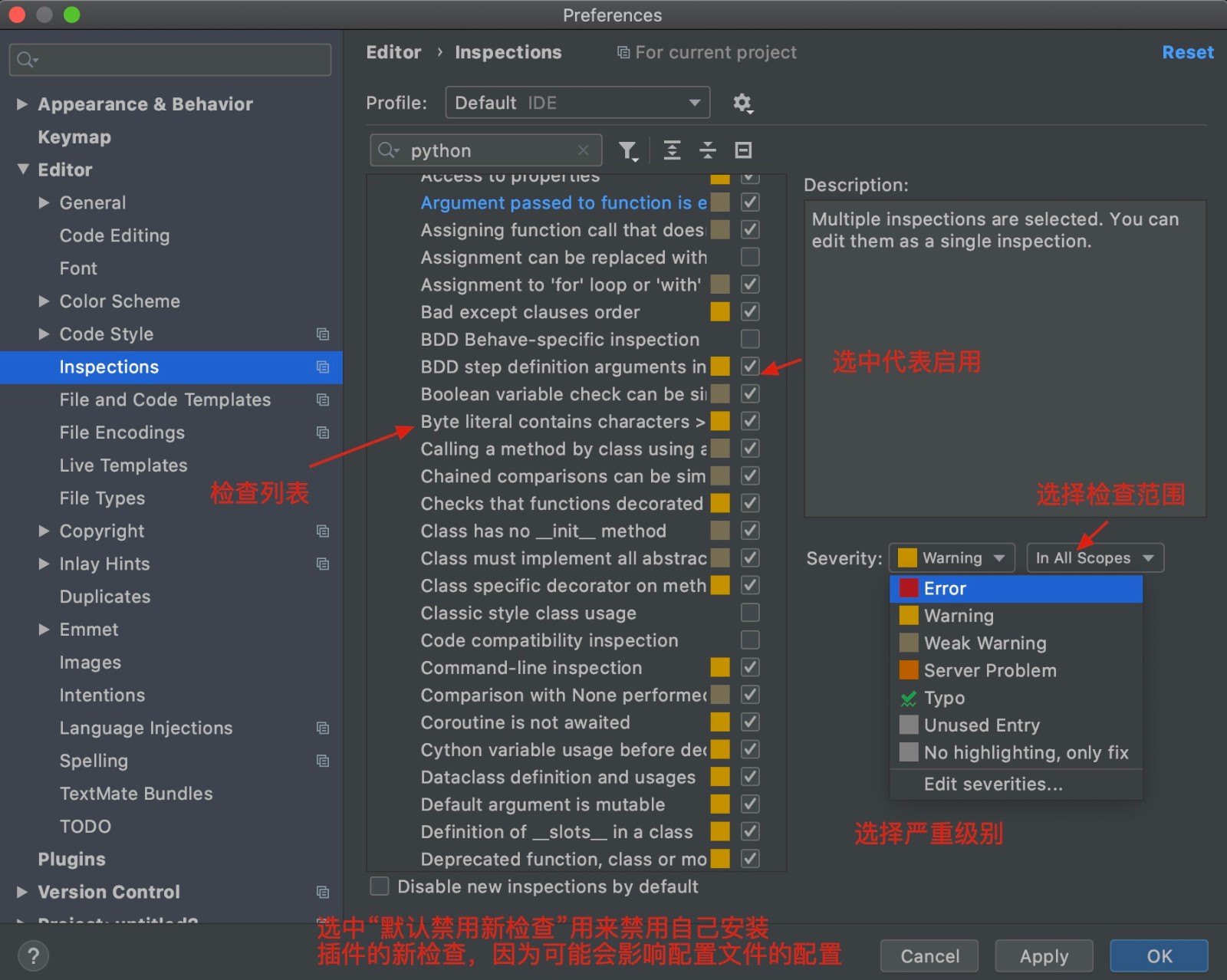
Task: Enable Classic style class usage checkbox
Action: point(750,613)
